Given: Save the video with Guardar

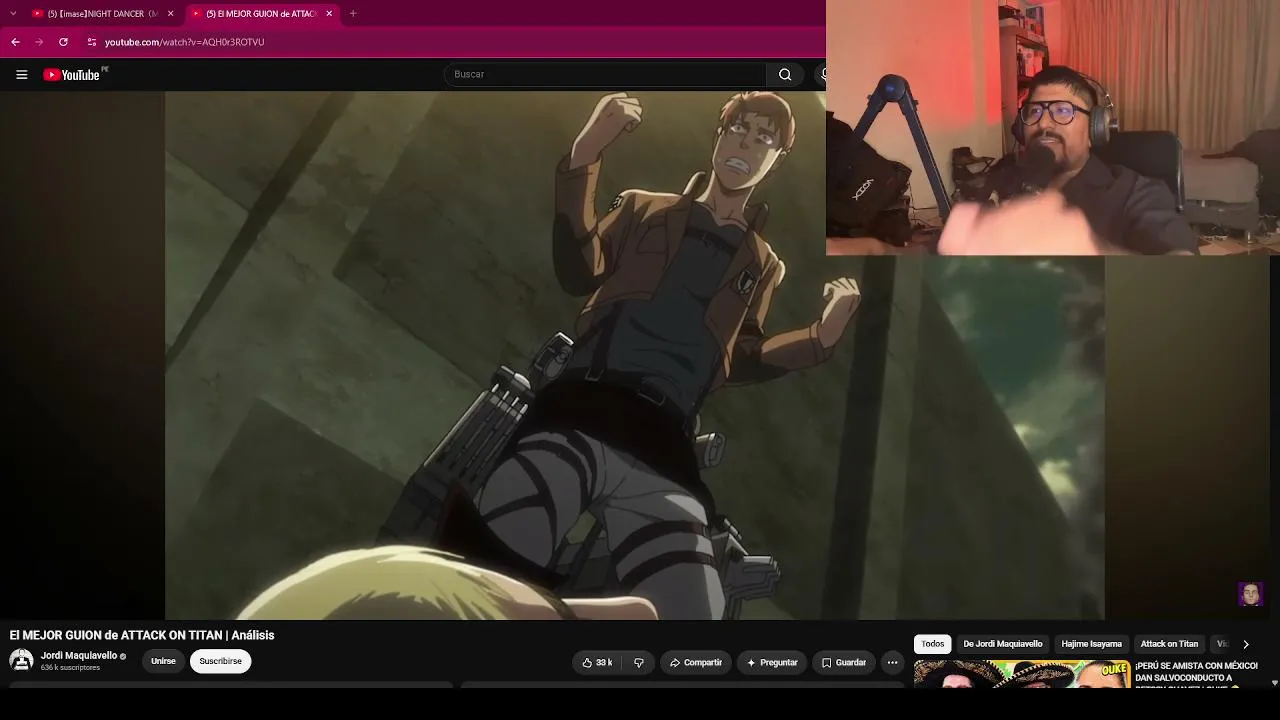Looking at the screenshot, I should [x=844, y=662].
